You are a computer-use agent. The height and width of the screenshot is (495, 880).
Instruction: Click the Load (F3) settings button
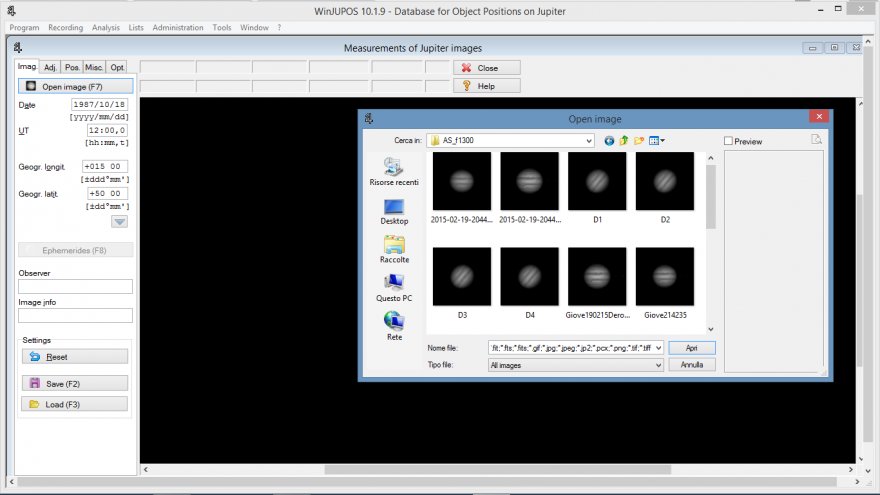tap(75, 404)
